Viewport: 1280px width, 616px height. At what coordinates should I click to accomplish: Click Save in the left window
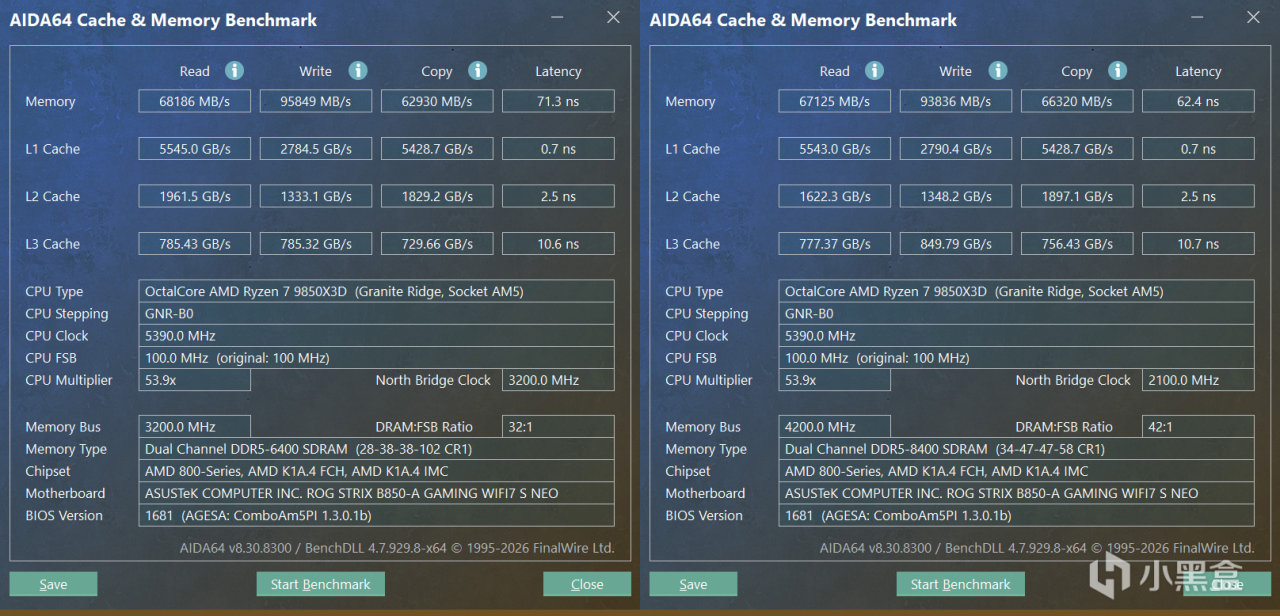(53, 584)
